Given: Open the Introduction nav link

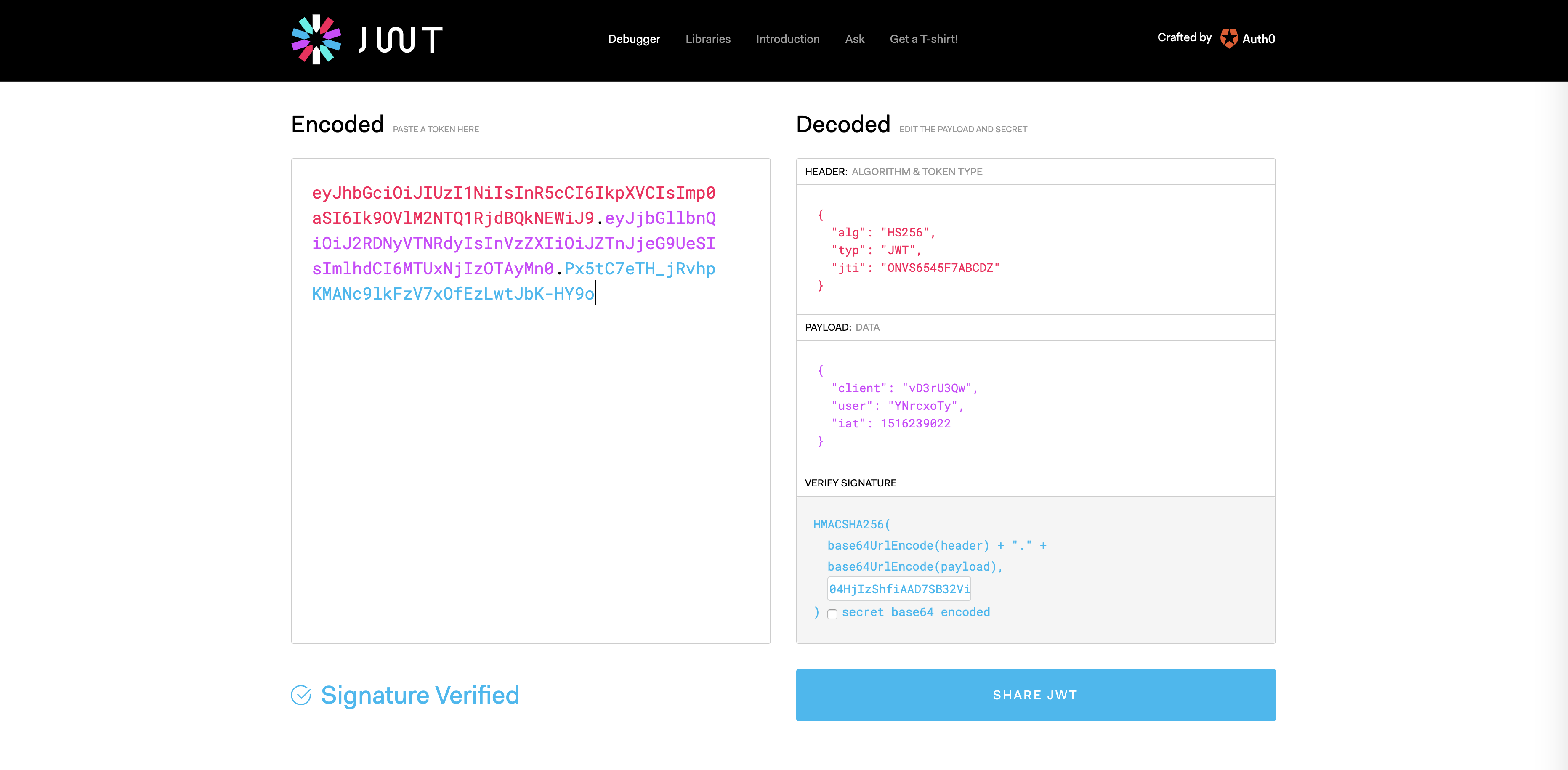Looking at the screenshot, I should tap(787, 39).
